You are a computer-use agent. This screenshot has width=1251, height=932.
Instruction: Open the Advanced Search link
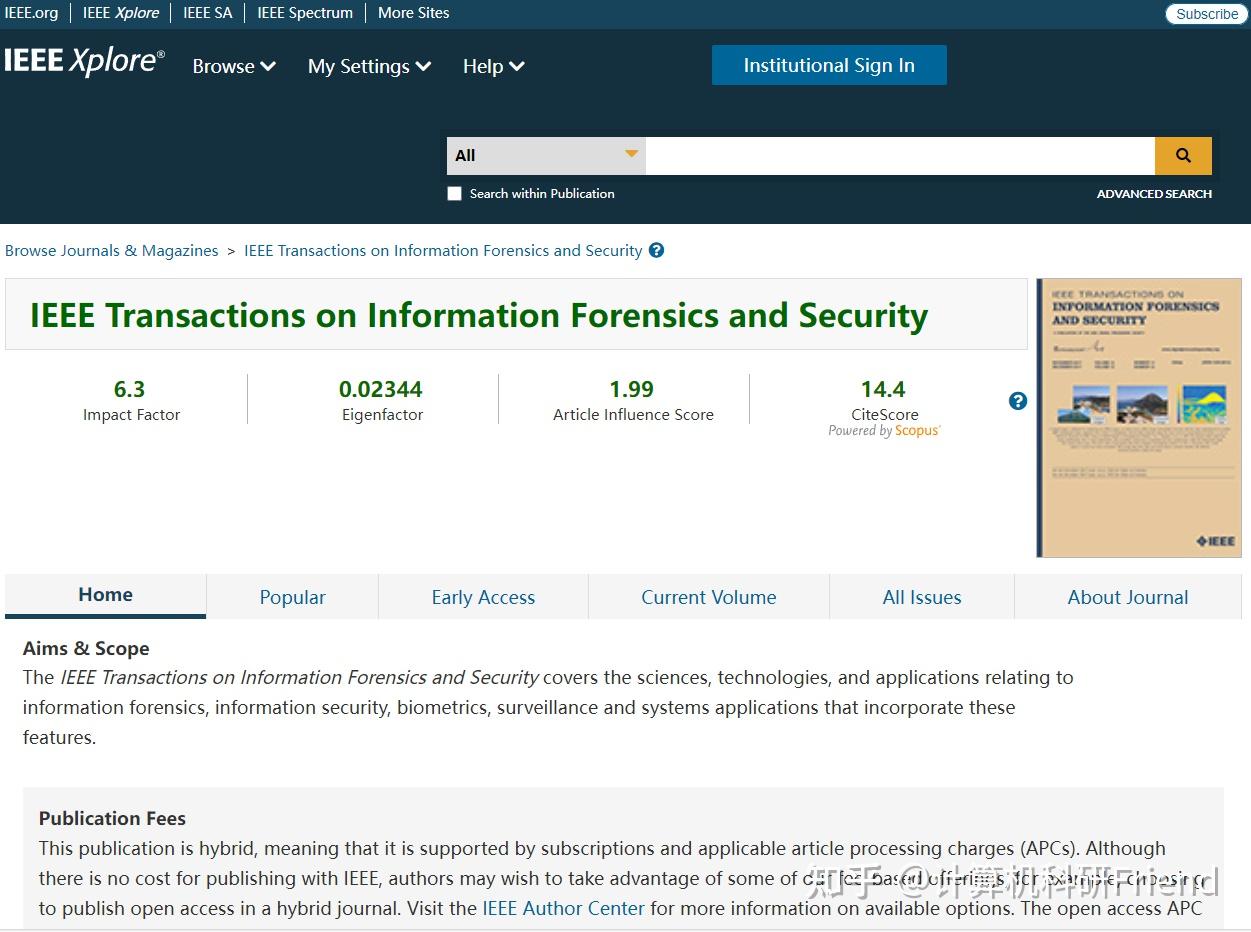(1153, 194)
